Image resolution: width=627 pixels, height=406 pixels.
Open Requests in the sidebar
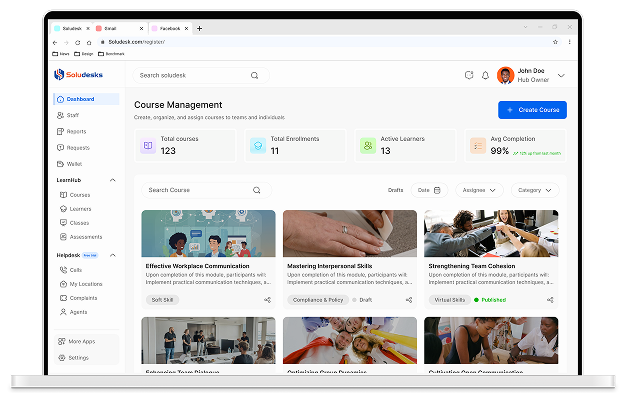(73, 148)
